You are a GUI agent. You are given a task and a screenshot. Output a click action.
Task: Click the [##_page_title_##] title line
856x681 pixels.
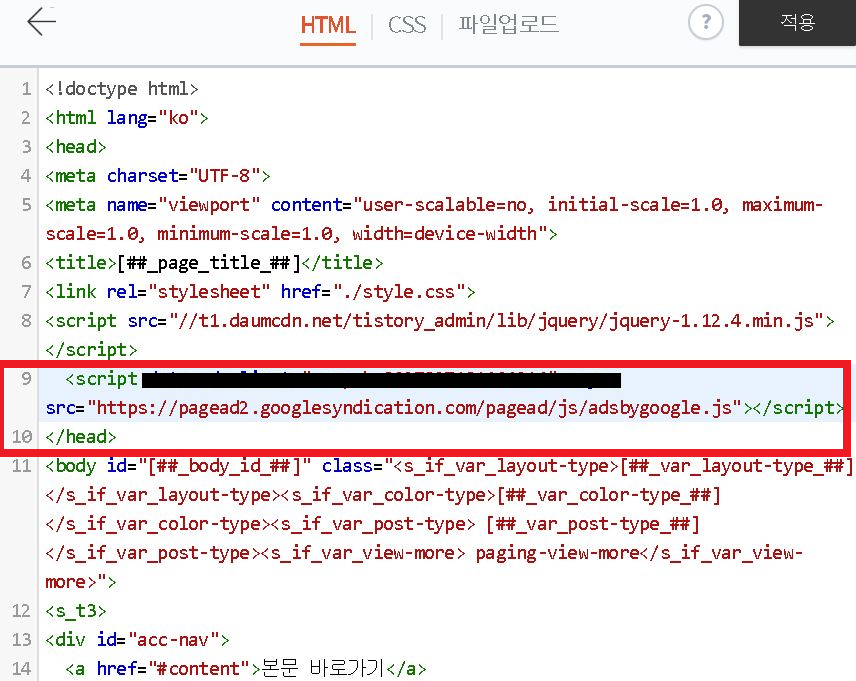pos(214,263)
